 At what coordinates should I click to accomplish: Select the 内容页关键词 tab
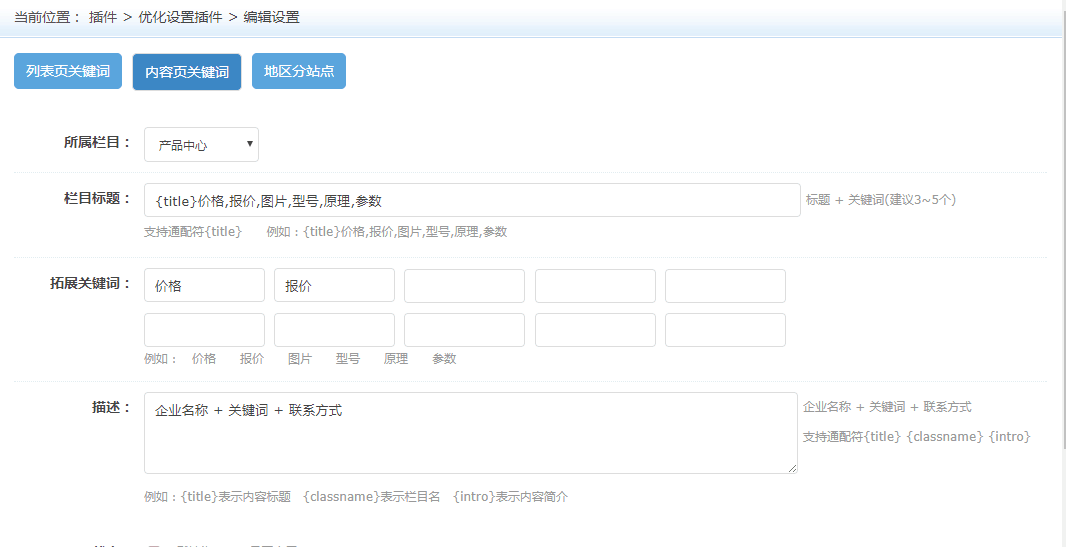[x=187, y=72]
